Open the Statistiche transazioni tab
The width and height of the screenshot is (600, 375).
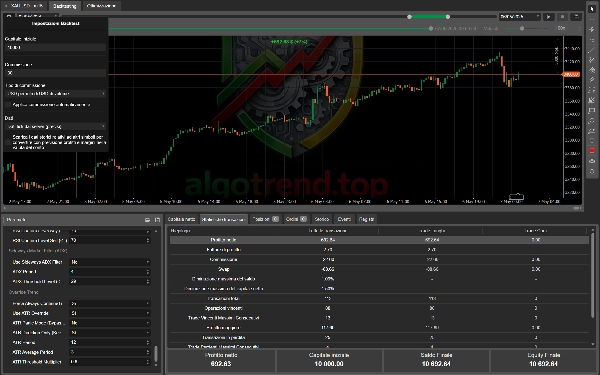tap(223, 219)
